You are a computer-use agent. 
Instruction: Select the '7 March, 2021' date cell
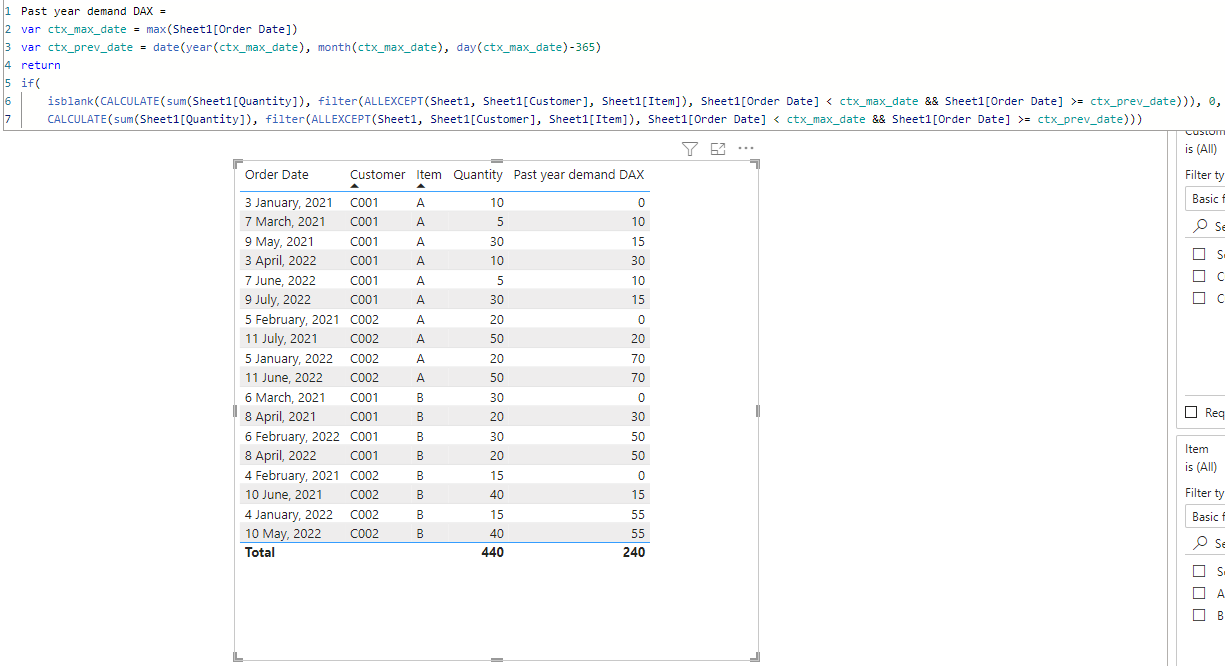pyautogui.click(x=285, y=222)
